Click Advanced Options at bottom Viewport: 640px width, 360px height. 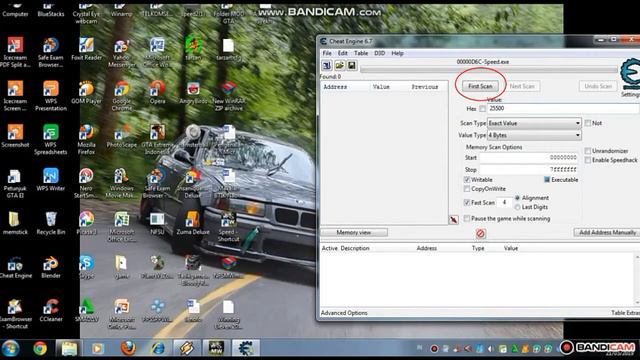click(x=344, y=313)
